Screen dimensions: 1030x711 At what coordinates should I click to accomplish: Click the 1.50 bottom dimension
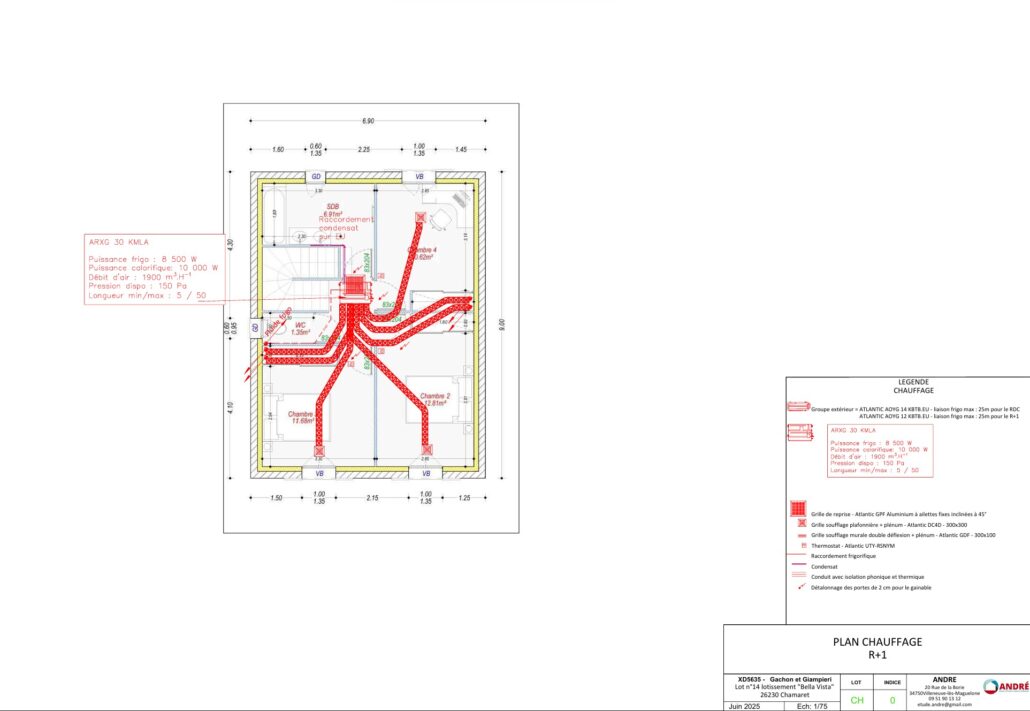(276, 498)
